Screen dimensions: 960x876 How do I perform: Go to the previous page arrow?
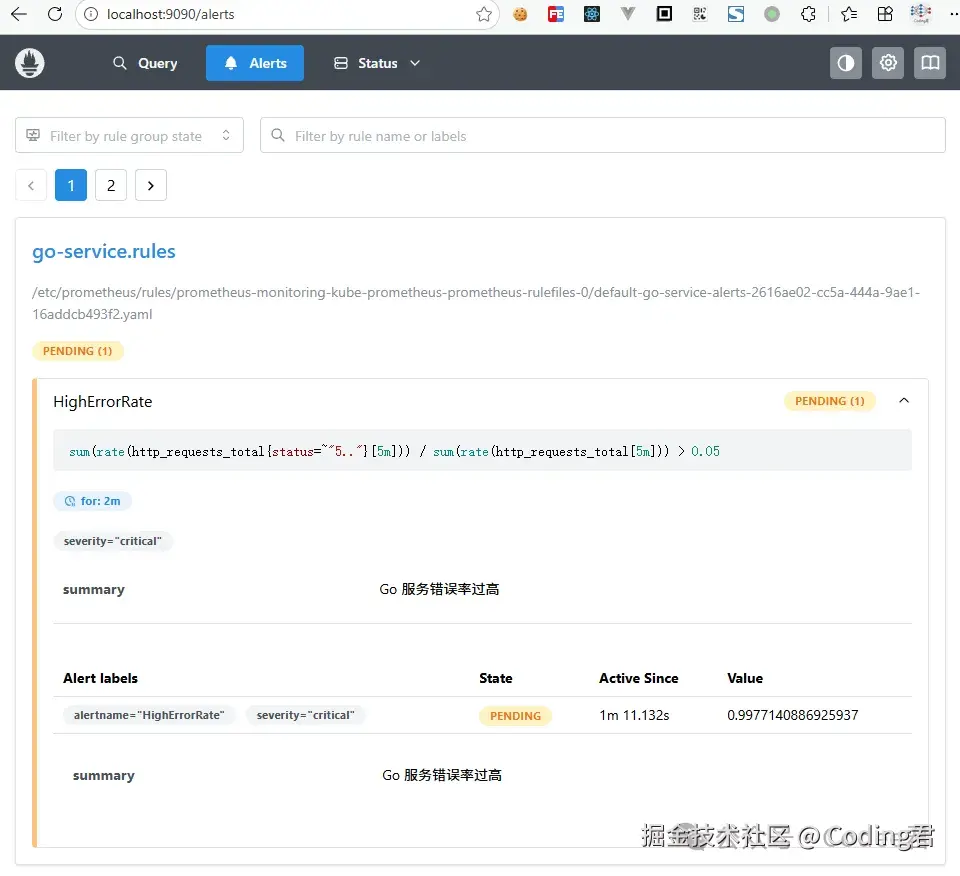tap(31, 185)
